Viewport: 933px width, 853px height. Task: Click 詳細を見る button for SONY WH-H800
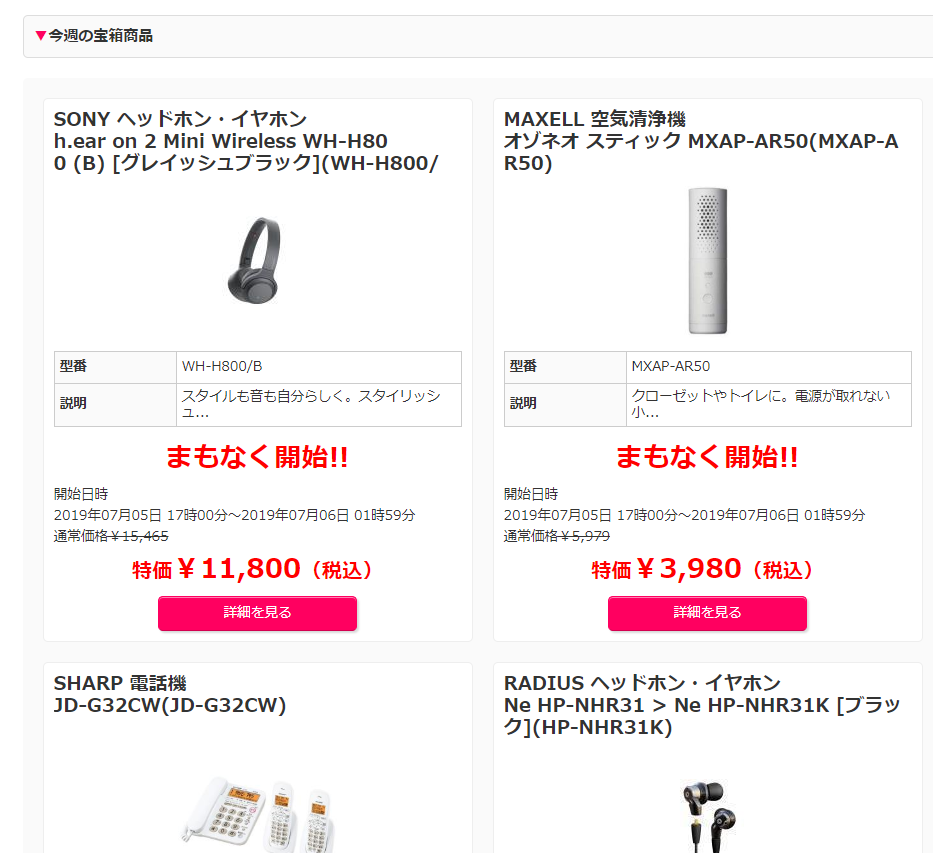(258, 613)
